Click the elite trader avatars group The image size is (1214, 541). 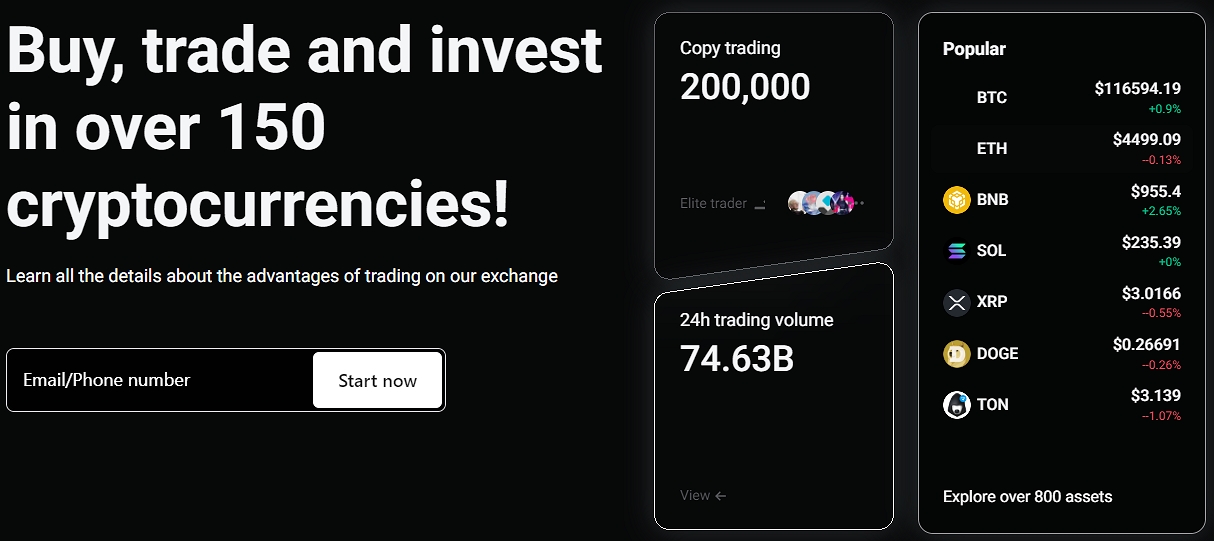coord(822,203)
